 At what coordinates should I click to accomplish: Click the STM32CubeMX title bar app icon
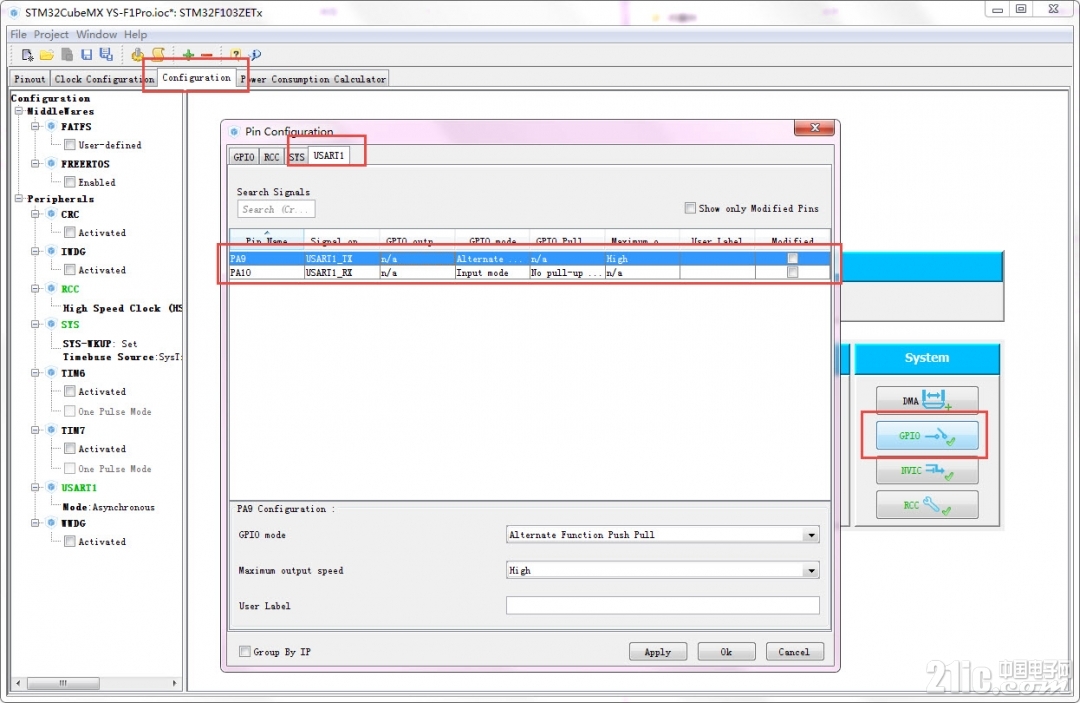(14, 12)
